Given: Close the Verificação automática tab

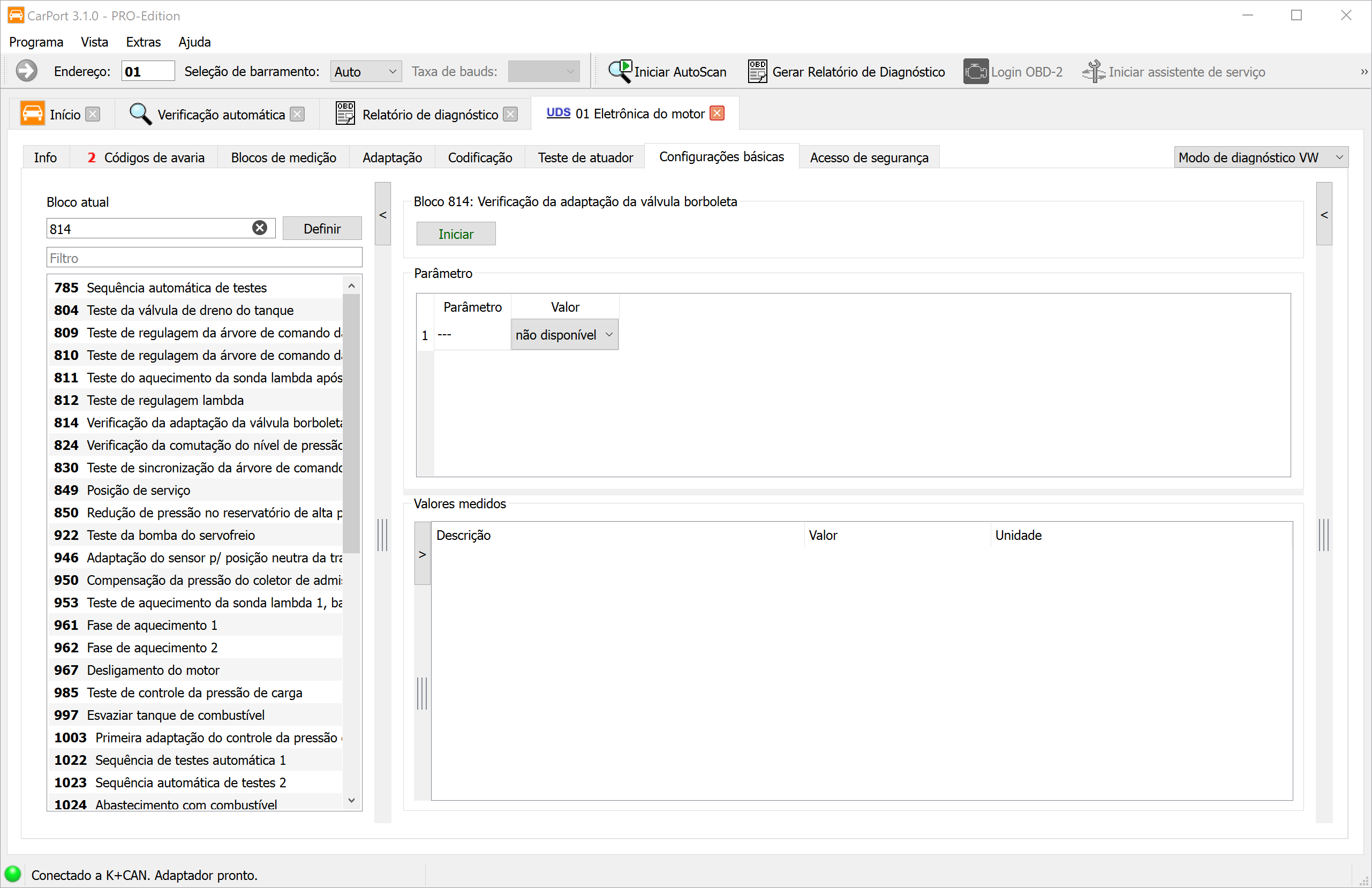Looking at the screenshot, I should pyautogui.click(x=297, y=115).
